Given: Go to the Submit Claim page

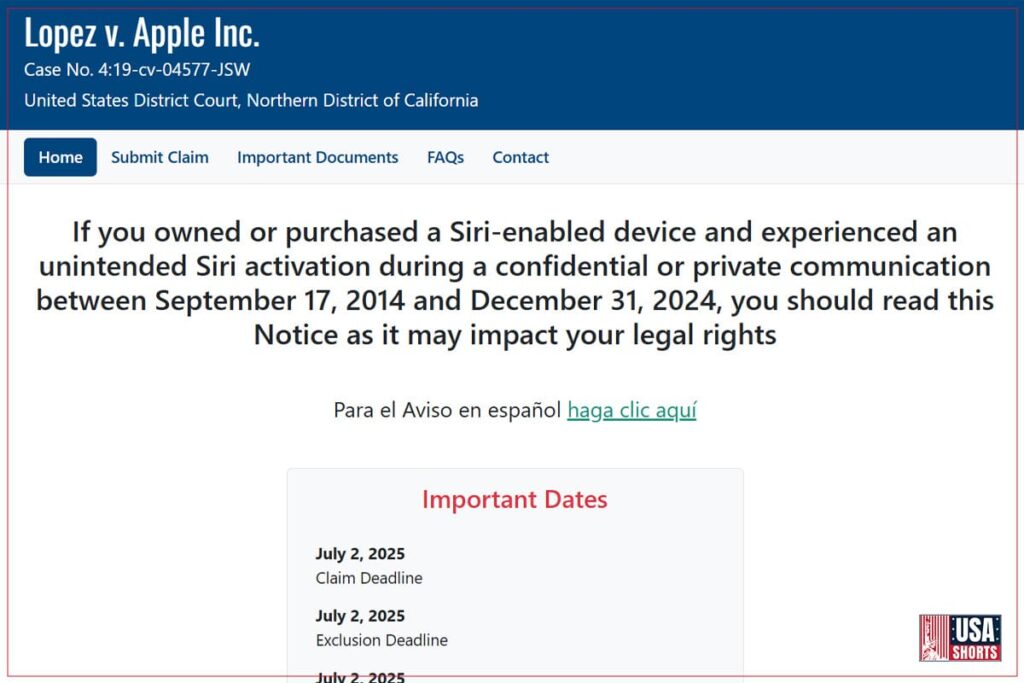Looking at the screenshot, I should [x=160, y=157].
